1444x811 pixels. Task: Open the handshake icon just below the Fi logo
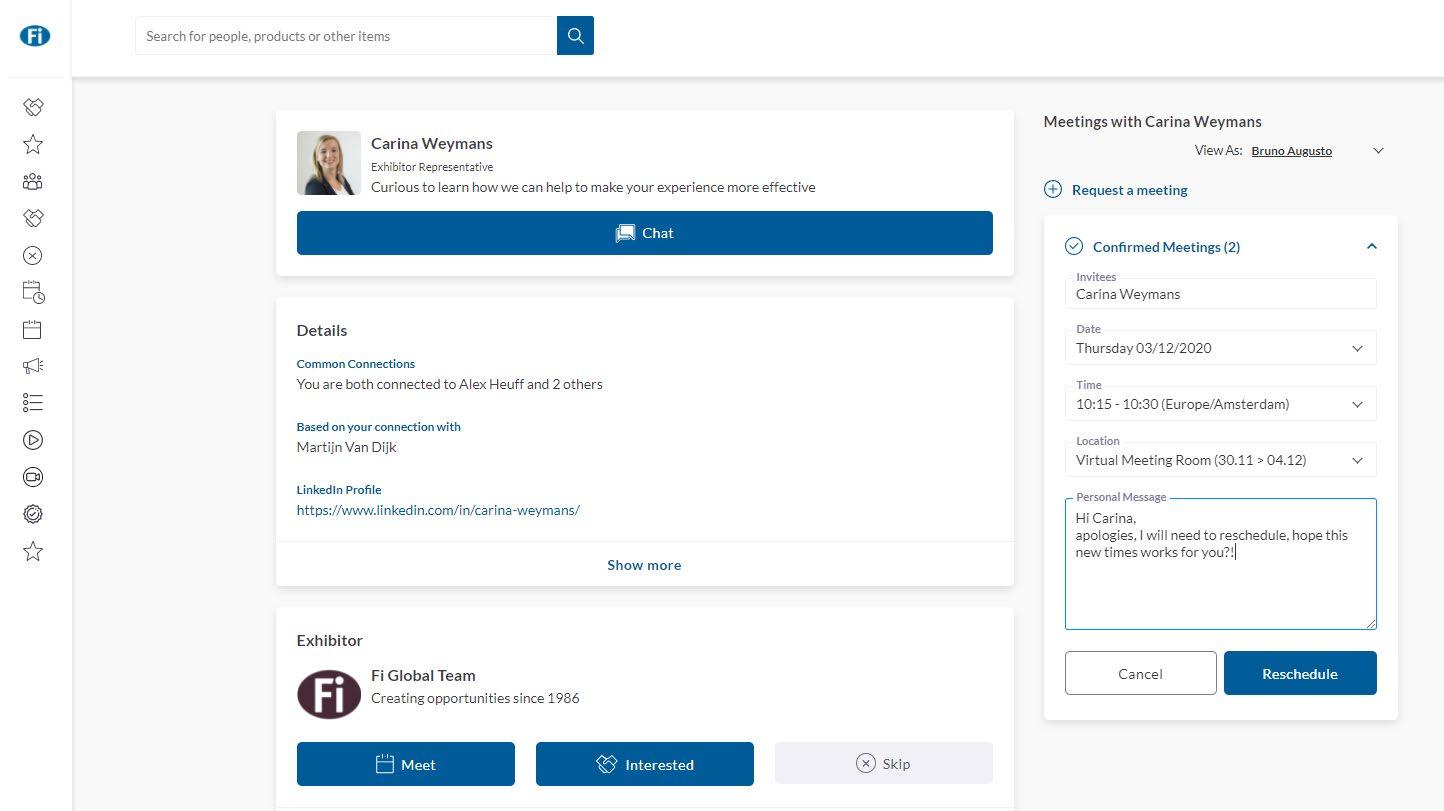(x=33, y=107)
